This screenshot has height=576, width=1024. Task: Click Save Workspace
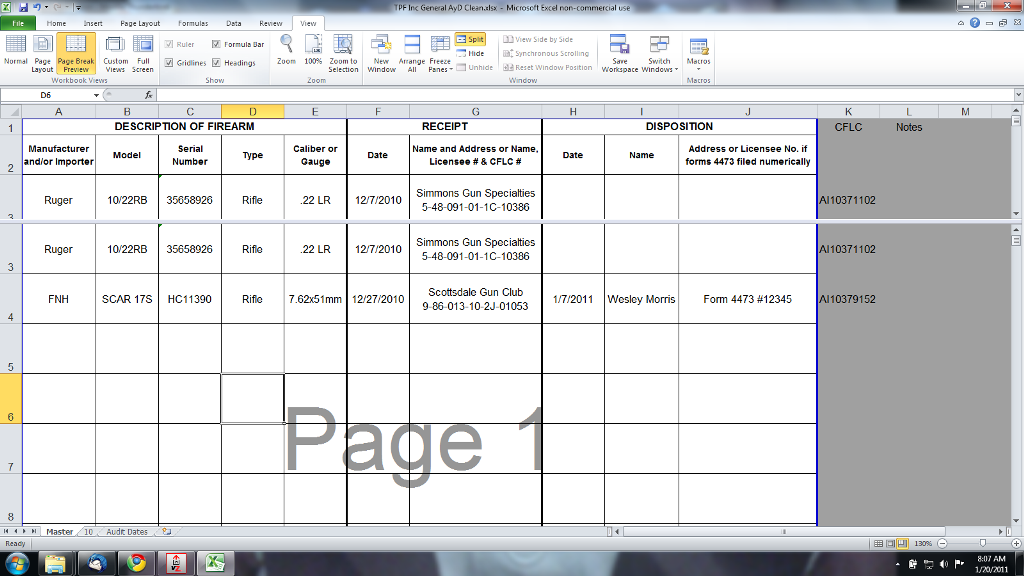pos(620,54)
